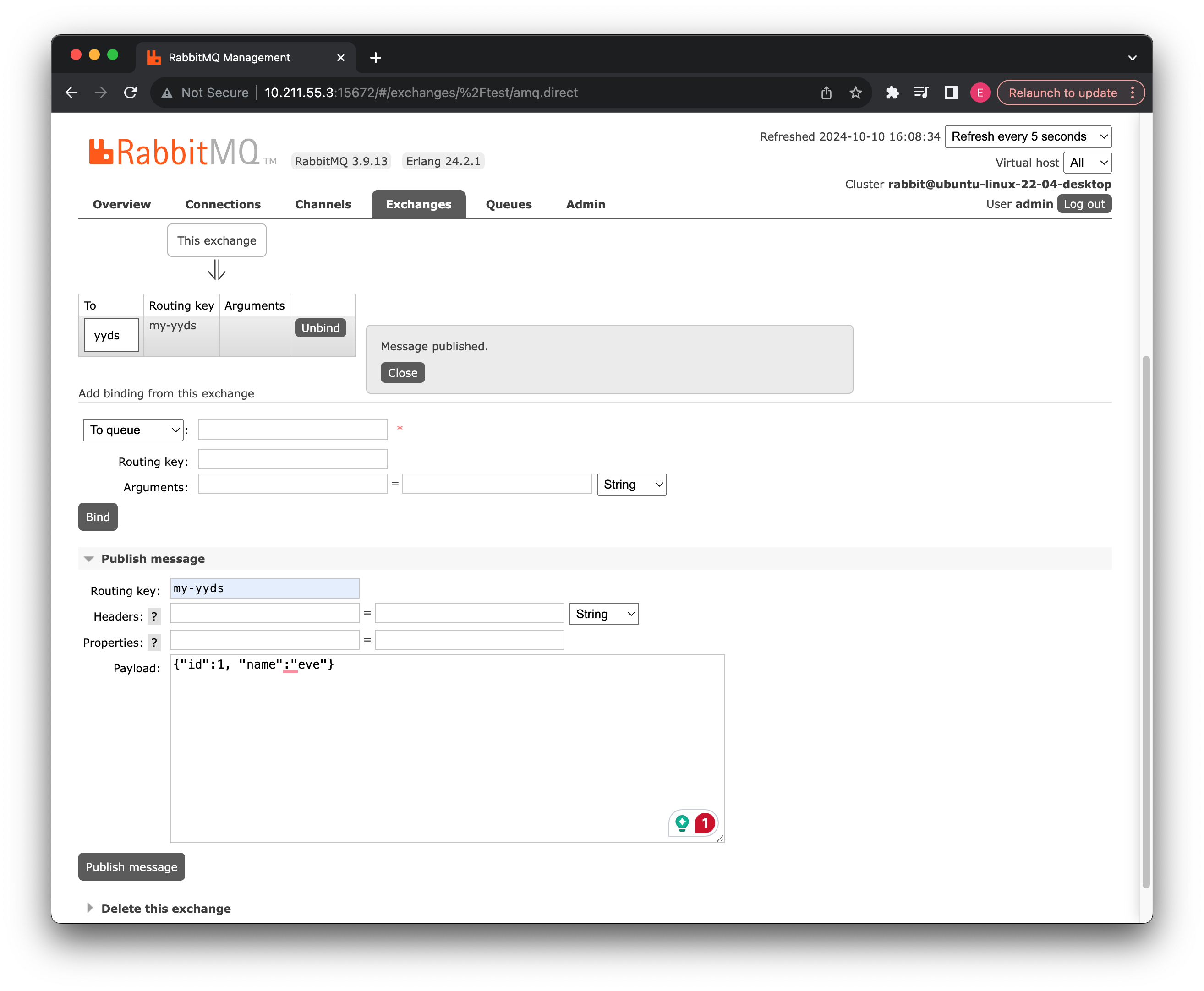This screenshot has height=991, width=1204.
Task: Toggle the browser side panel icon
Action: coord(950,93)
